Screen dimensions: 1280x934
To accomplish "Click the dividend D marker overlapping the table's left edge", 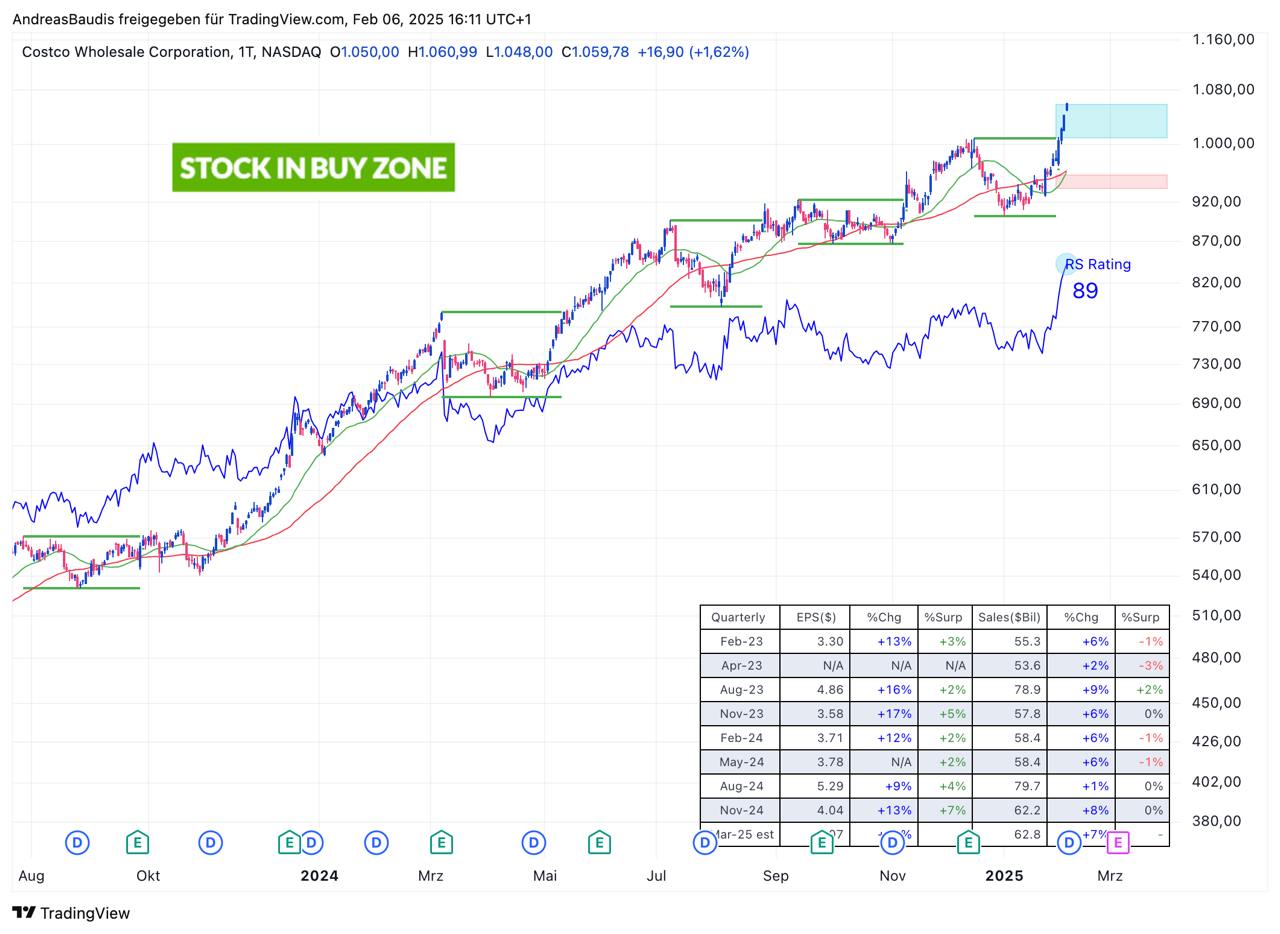I will pyautogui.click(x=704, y=843).
